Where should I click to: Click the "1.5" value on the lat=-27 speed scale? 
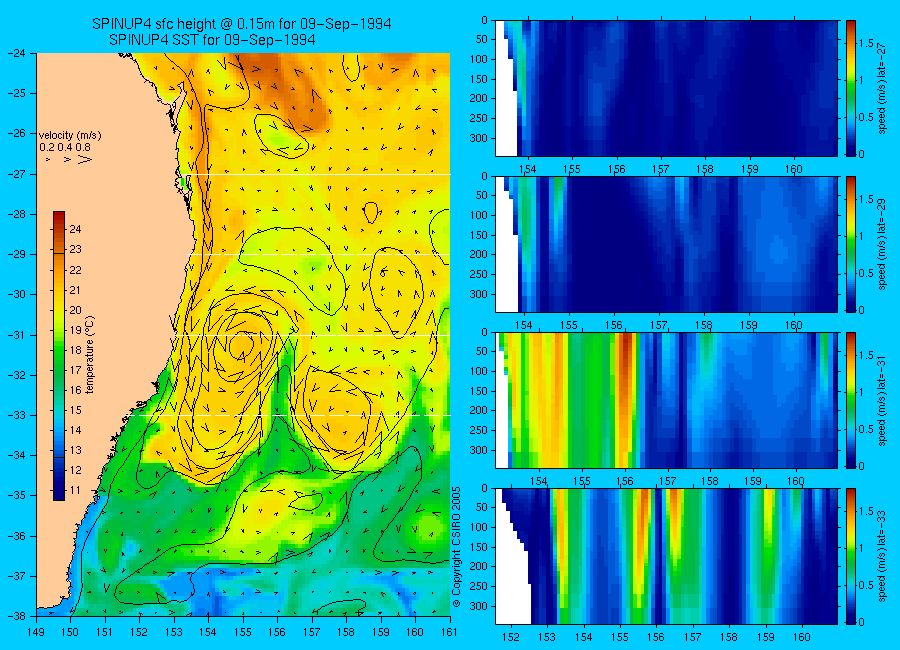pyautogui.click(x=866, y=44)
